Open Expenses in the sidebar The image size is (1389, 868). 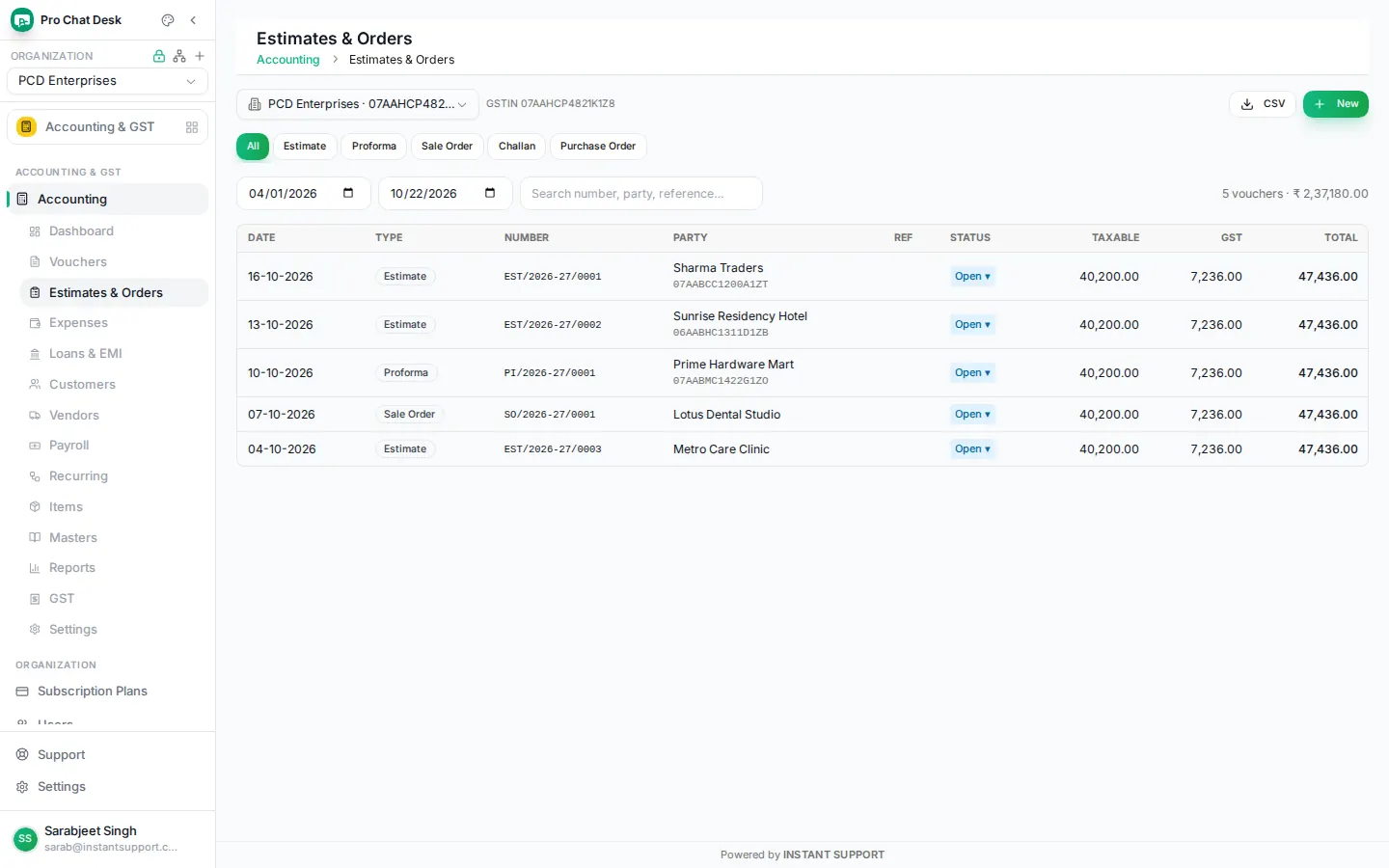114,323
